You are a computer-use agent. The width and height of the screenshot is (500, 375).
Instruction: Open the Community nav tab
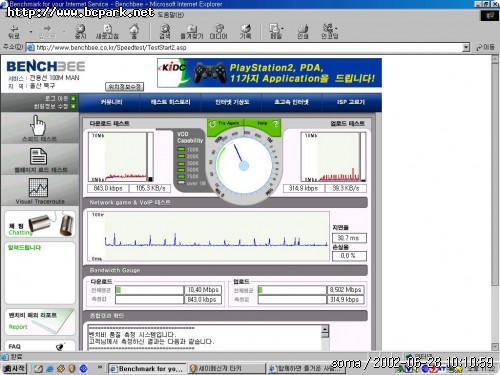click(x=111, y=102)
